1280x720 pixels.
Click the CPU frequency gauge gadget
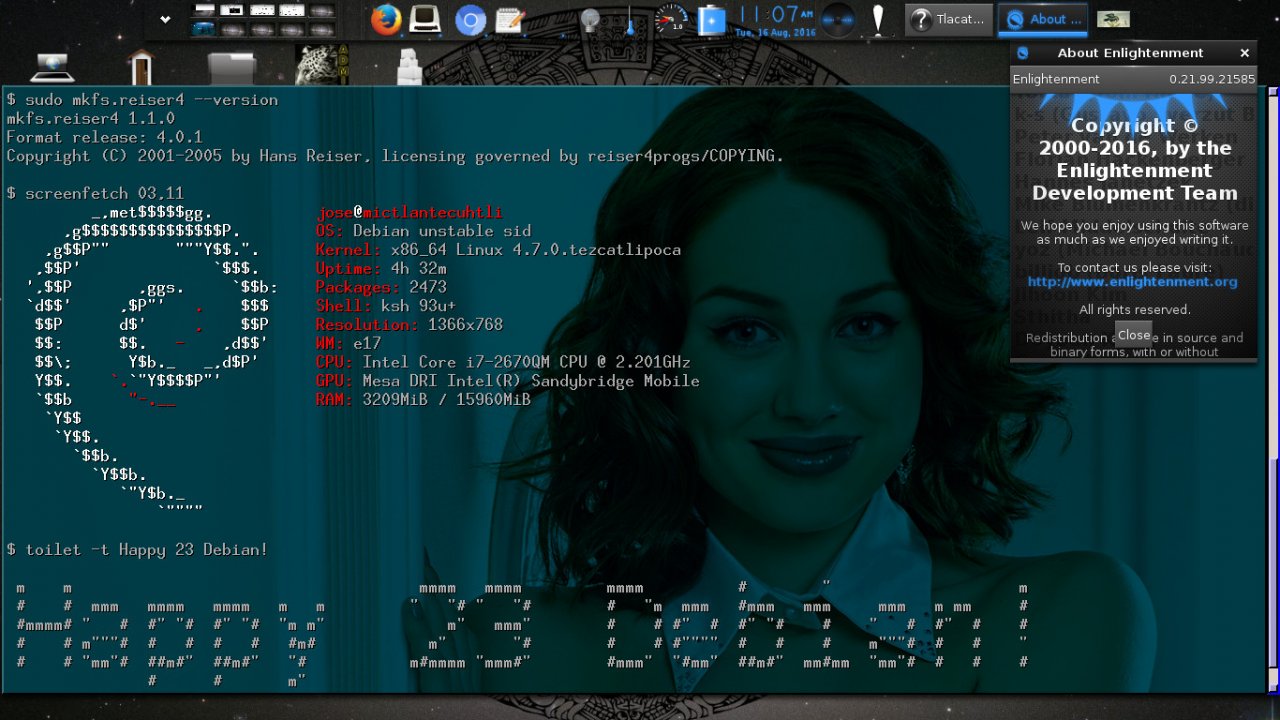point(671,19)
